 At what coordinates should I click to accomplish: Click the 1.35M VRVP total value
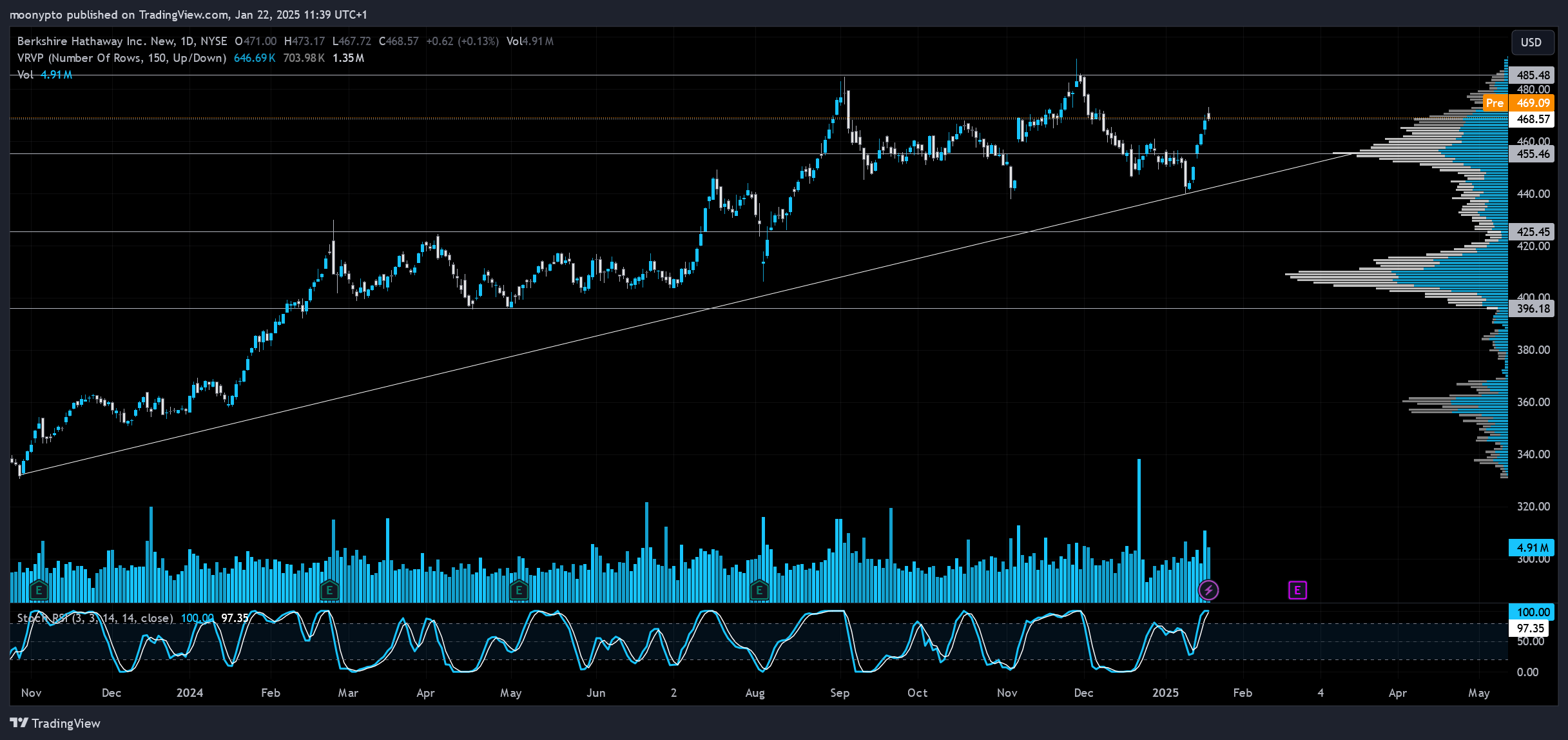coord(348,58)
